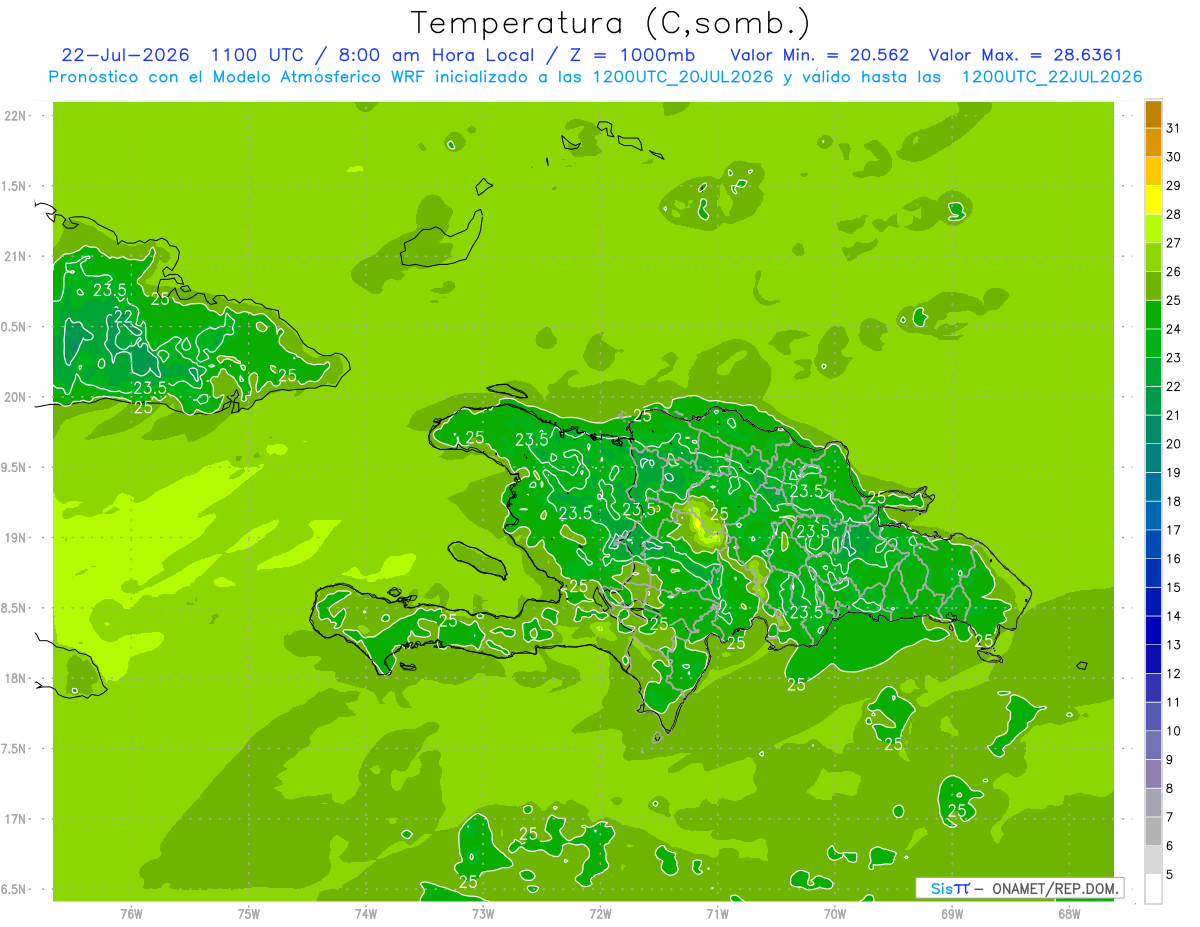Click the '19N' latitude axis label
The height and width of the screenshot is (927, 1200).
click(16, 537)
